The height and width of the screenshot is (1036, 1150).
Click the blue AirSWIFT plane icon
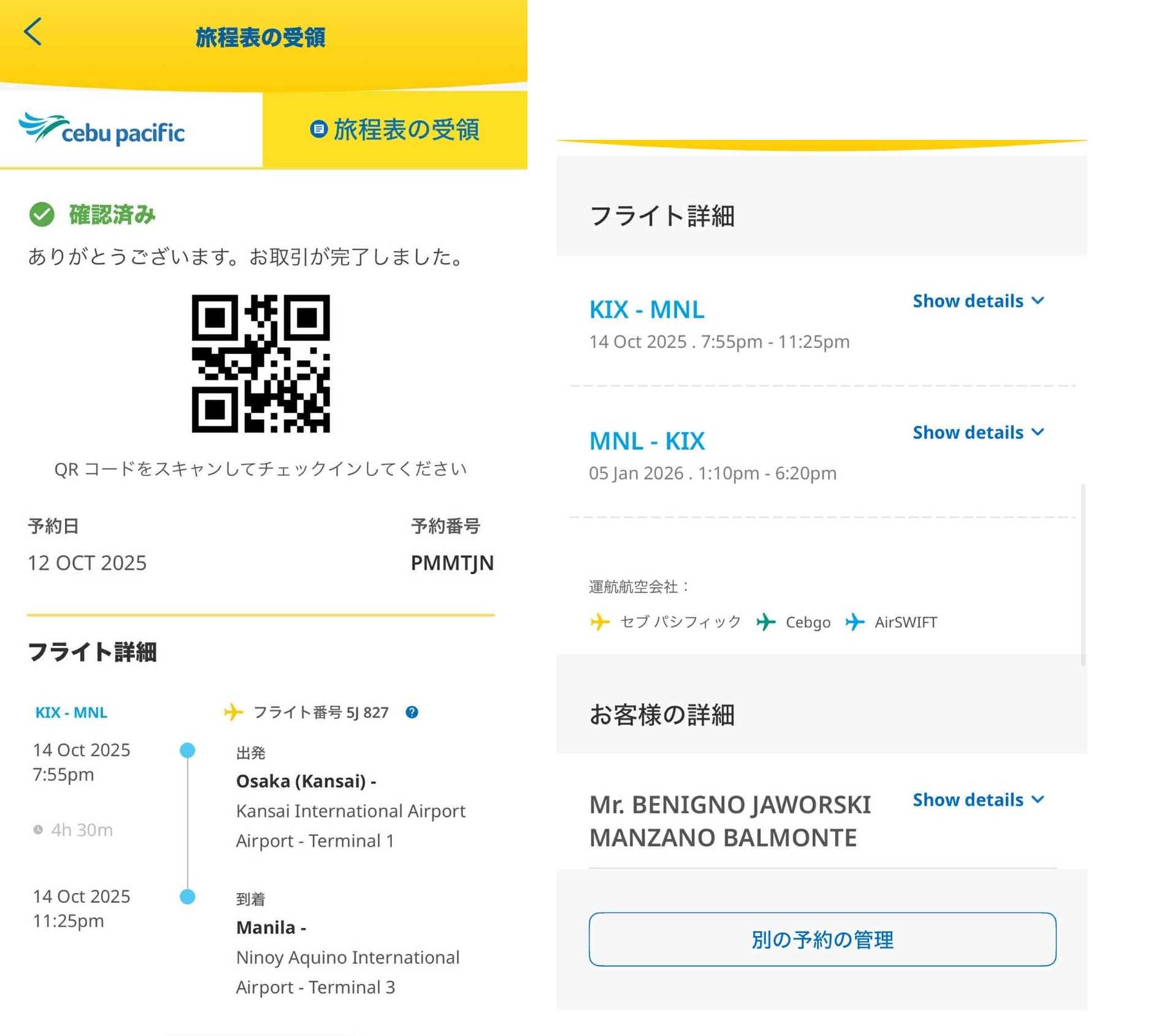point(854,622)
